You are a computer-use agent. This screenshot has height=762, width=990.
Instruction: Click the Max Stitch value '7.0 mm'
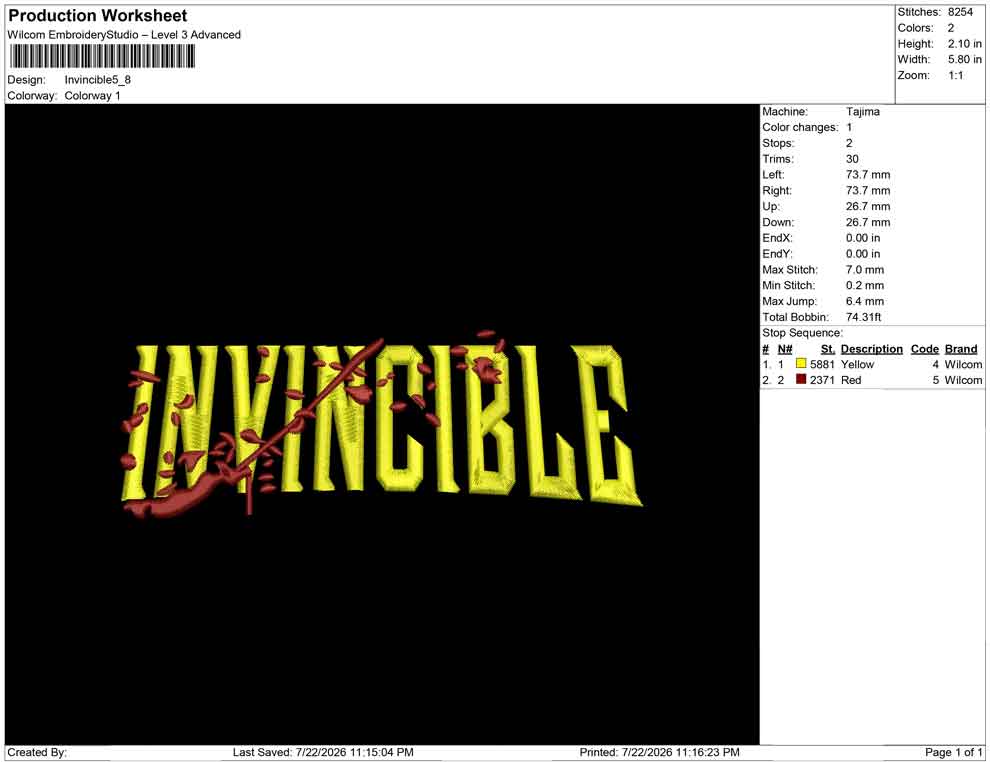[x=865, y=269]
